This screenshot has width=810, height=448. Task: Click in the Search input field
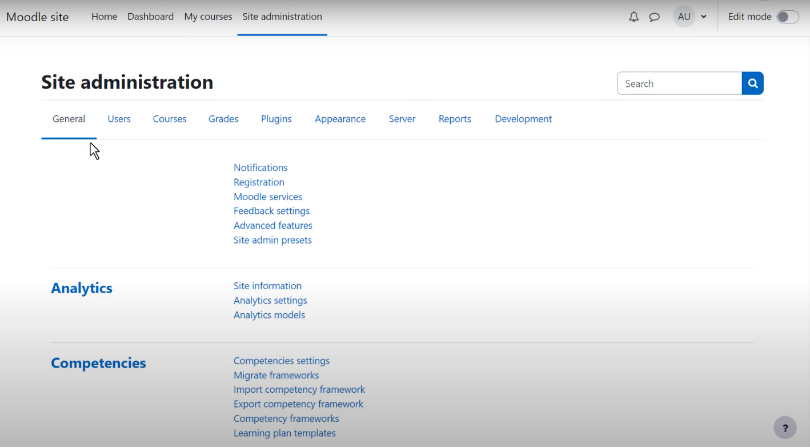pyautogui.click(x=679, y=83)
